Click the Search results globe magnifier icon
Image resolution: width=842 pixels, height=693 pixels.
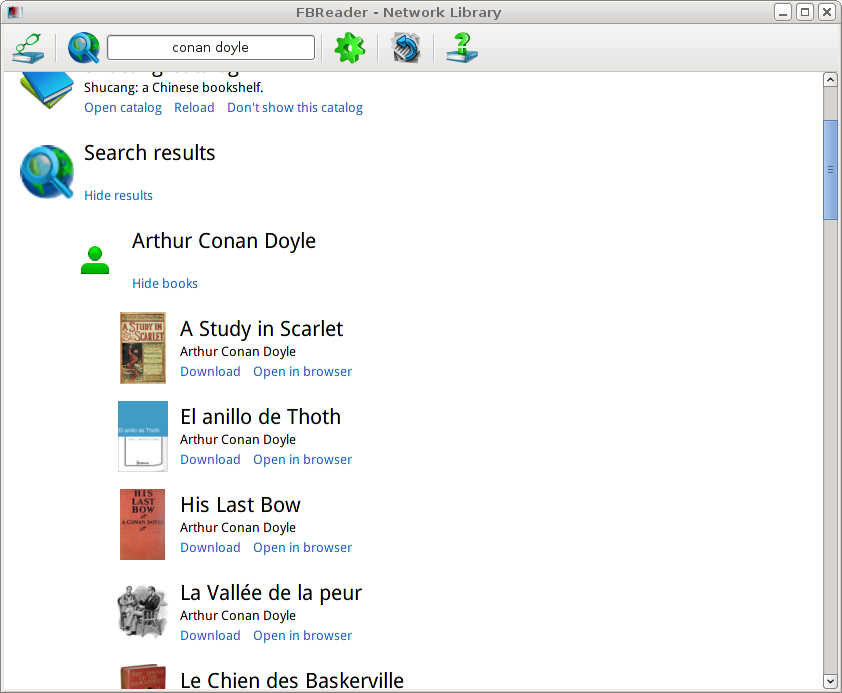coord(47,172)
